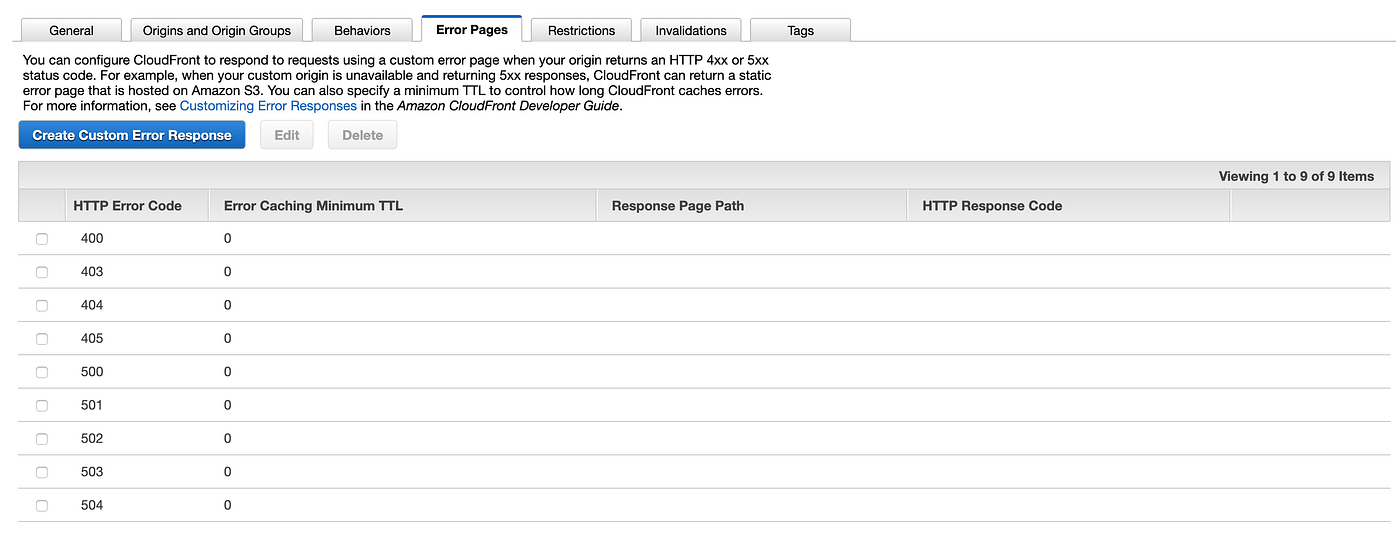Click the Viewing 1 to 9 of 9 Items text
This screenshot has height=538, width=1400.
coord(1296,176)
